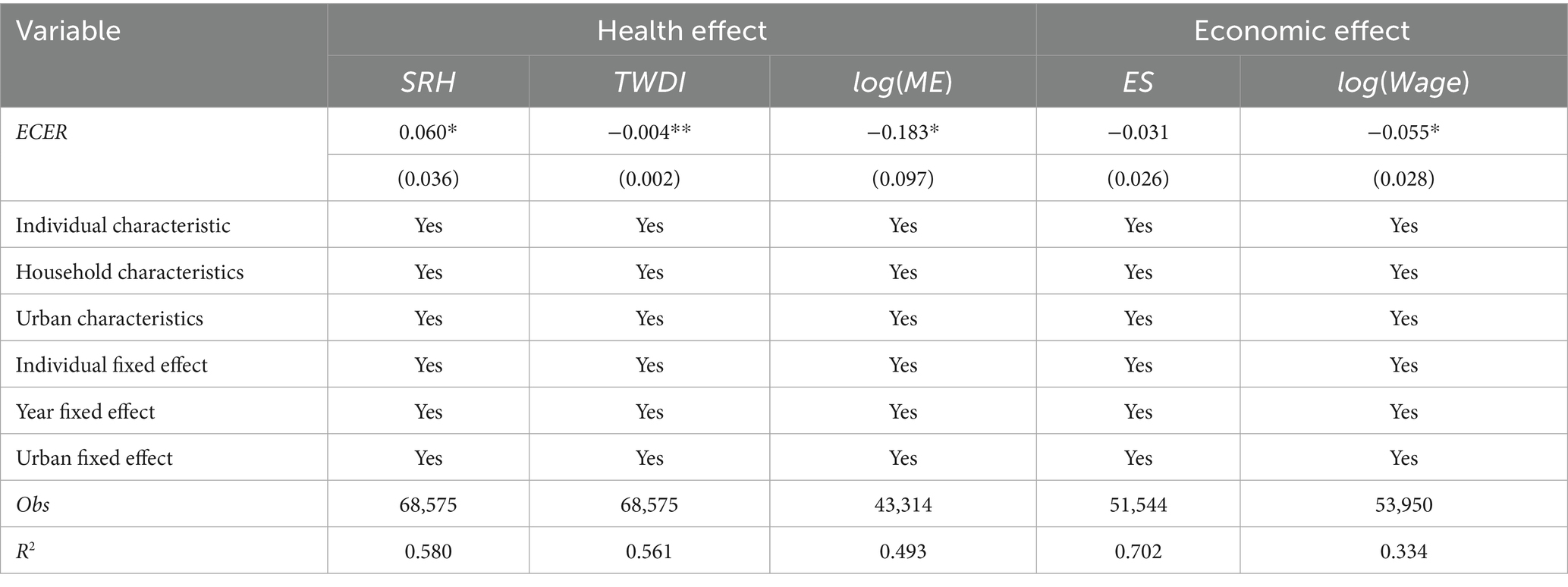Click the Year fixed effect row label
1568x587 pixels.
(85, 412)
